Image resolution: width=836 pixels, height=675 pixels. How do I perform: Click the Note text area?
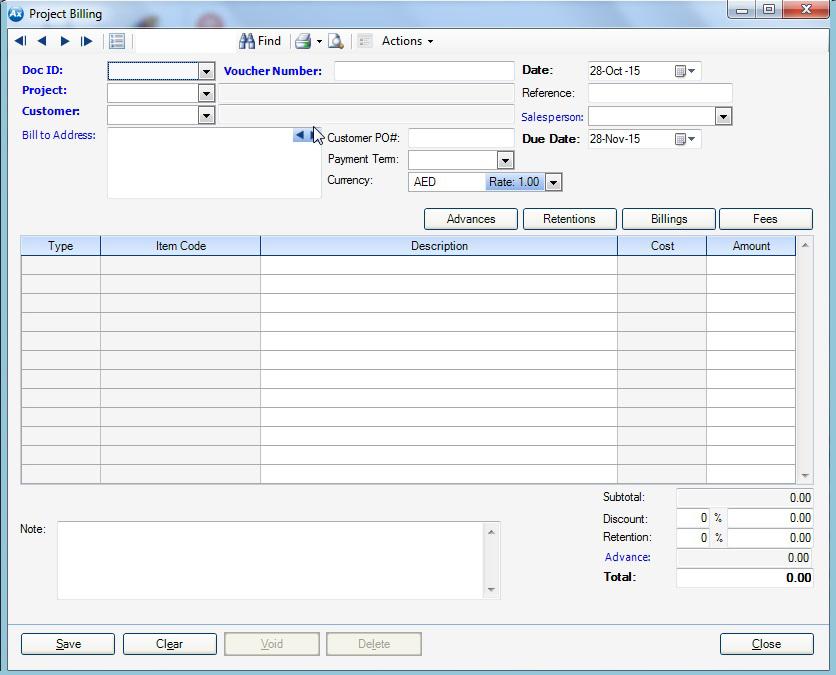pyautogui.click(x=270, y=560)
